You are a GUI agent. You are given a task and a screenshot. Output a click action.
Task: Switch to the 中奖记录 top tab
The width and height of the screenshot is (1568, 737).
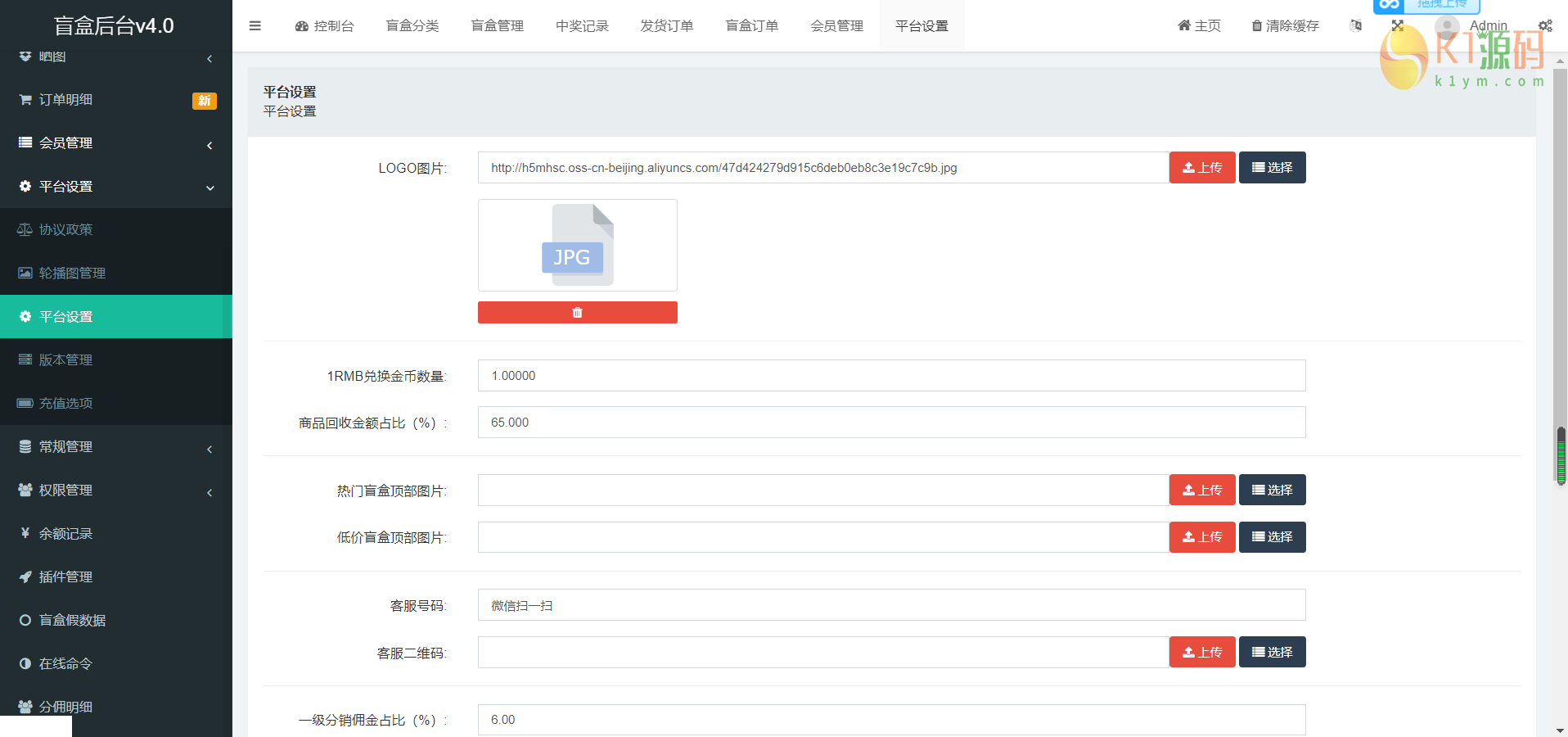[x=582, y=26]
